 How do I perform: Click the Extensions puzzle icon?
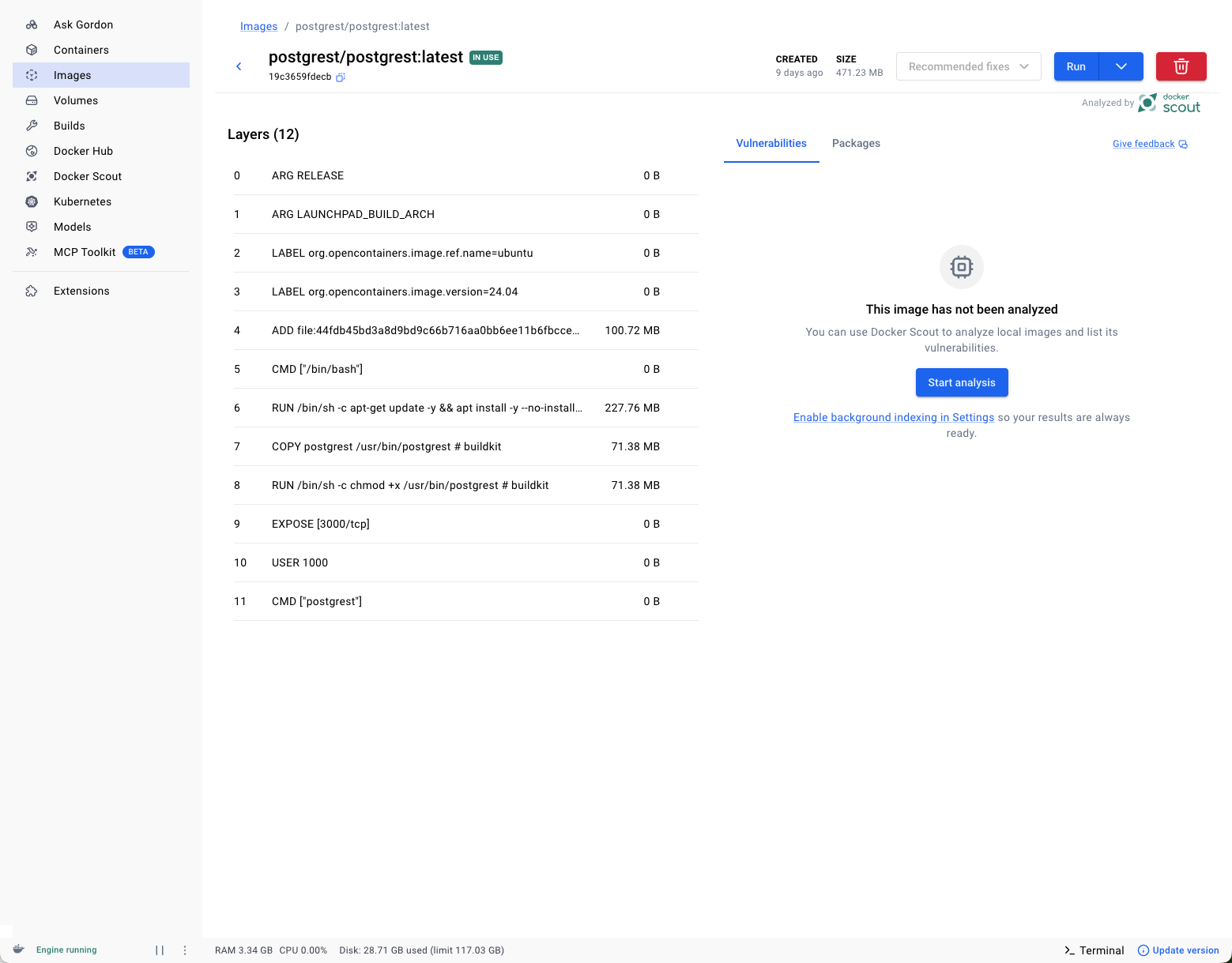pos(32,291)
